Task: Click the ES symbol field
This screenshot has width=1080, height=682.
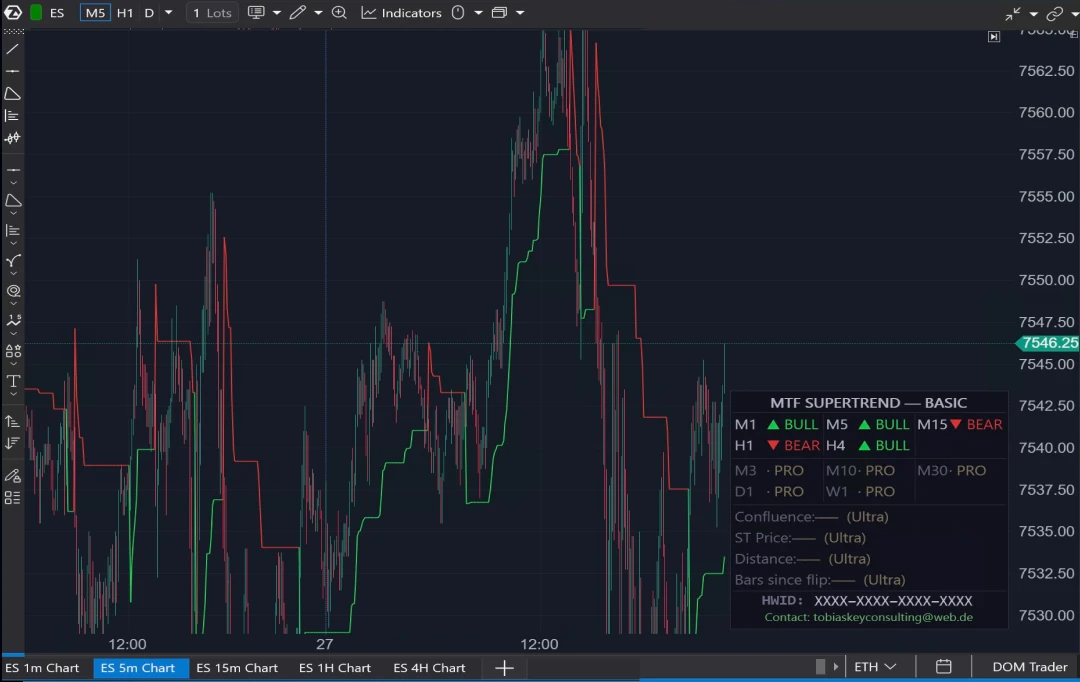Action: click(x=57, y=12)
